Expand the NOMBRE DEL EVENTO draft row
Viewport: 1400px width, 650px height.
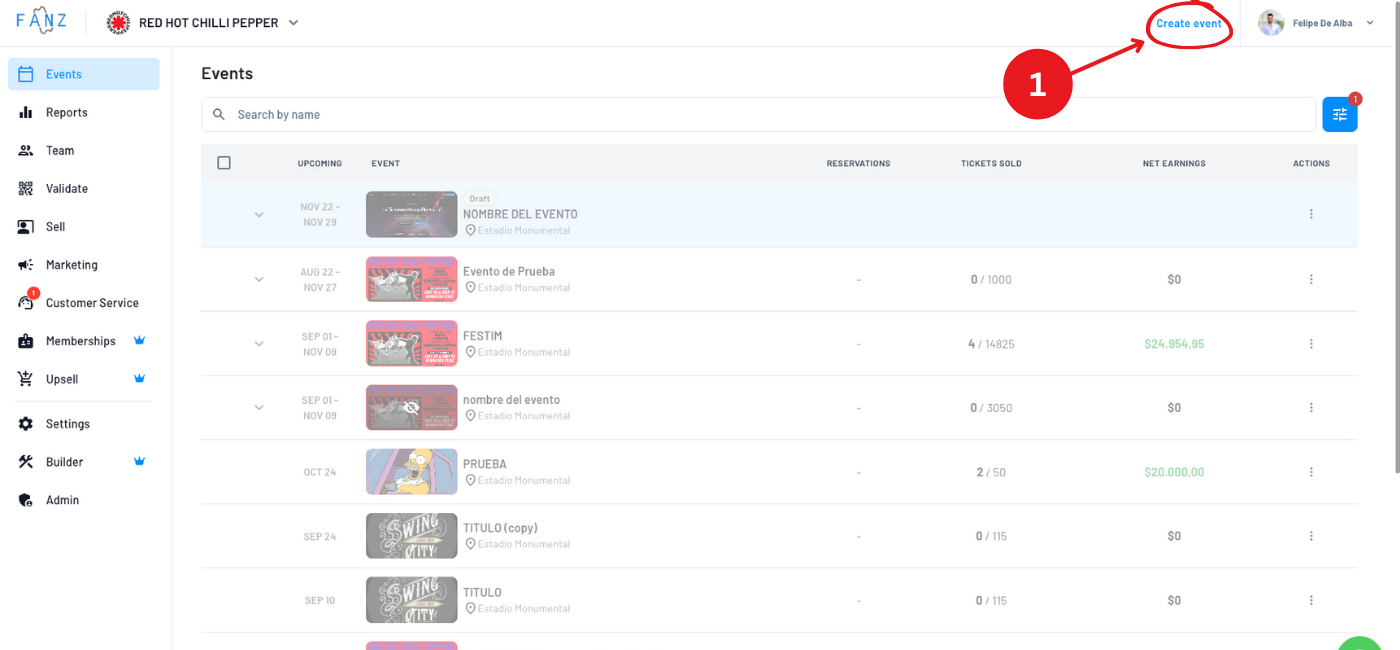click(259, 215)
